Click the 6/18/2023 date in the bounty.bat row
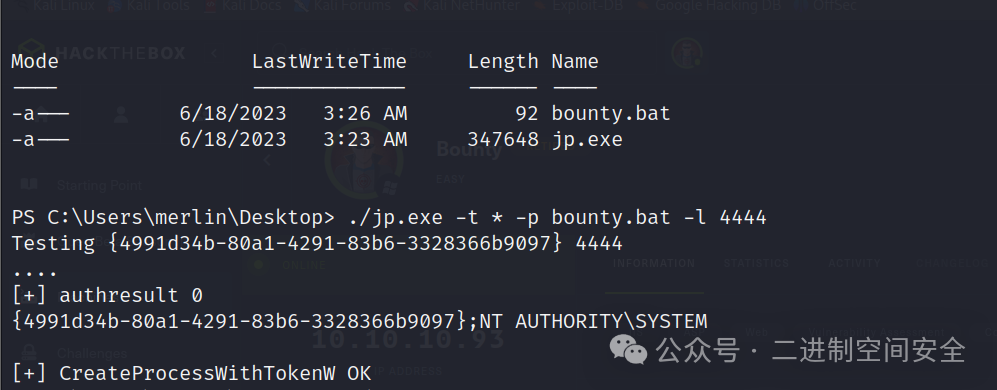997x390 pixels. click(233, 114)
